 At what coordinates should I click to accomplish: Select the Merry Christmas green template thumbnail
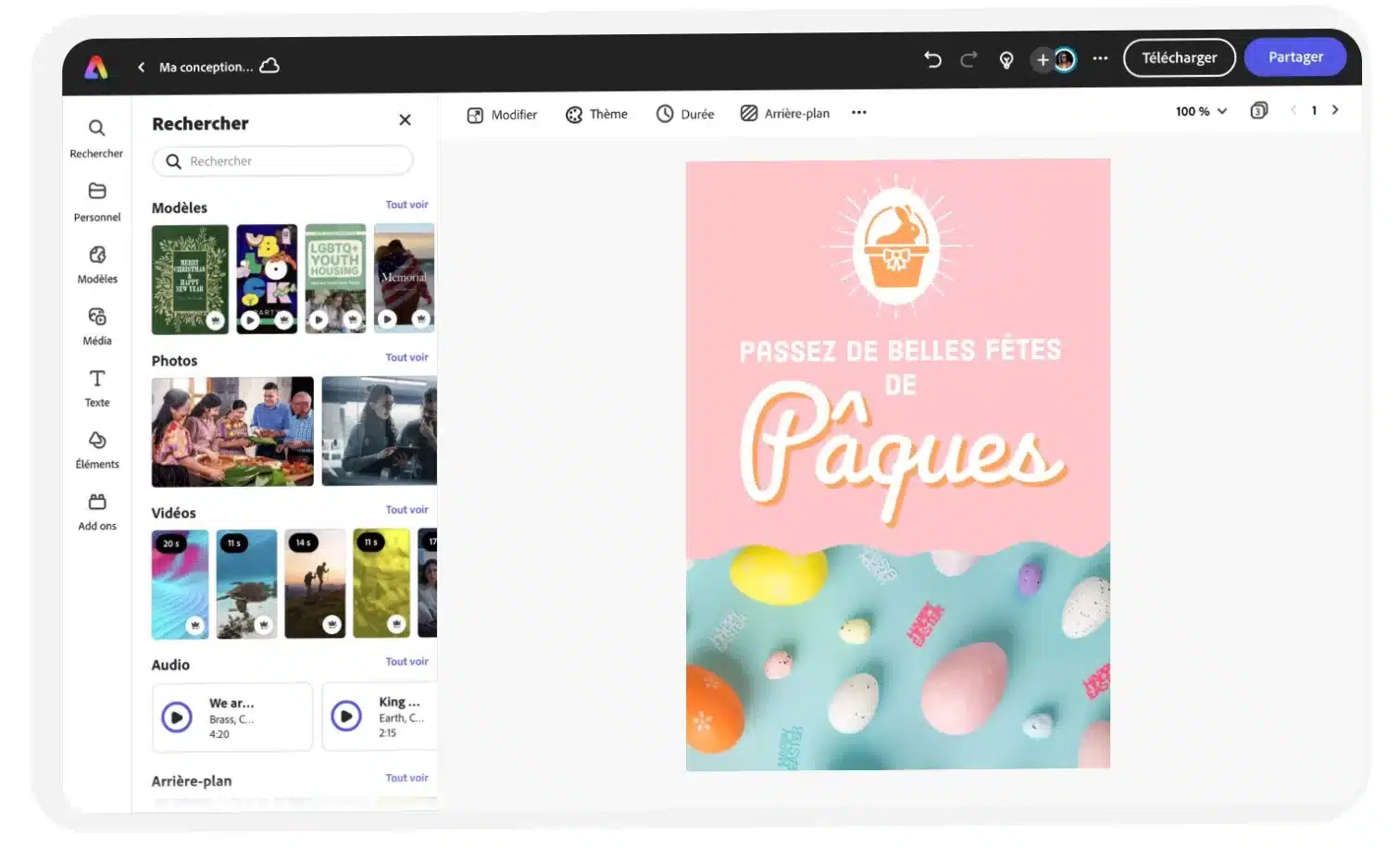tap(190, 279)
